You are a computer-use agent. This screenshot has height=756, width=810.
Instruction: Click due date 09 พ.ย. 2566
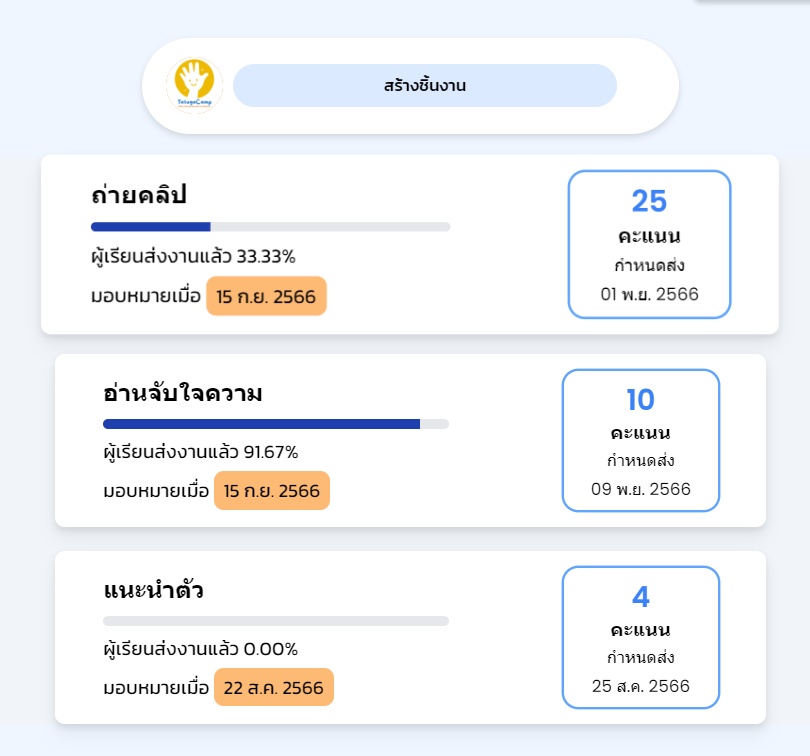coord(641,489)
